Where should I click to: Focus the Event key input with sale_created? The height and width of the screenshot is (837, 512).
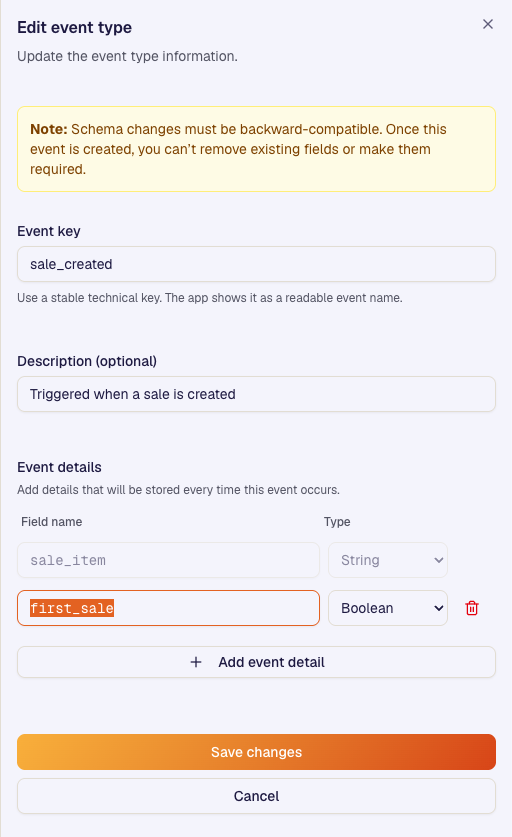(x=256, y=264)
